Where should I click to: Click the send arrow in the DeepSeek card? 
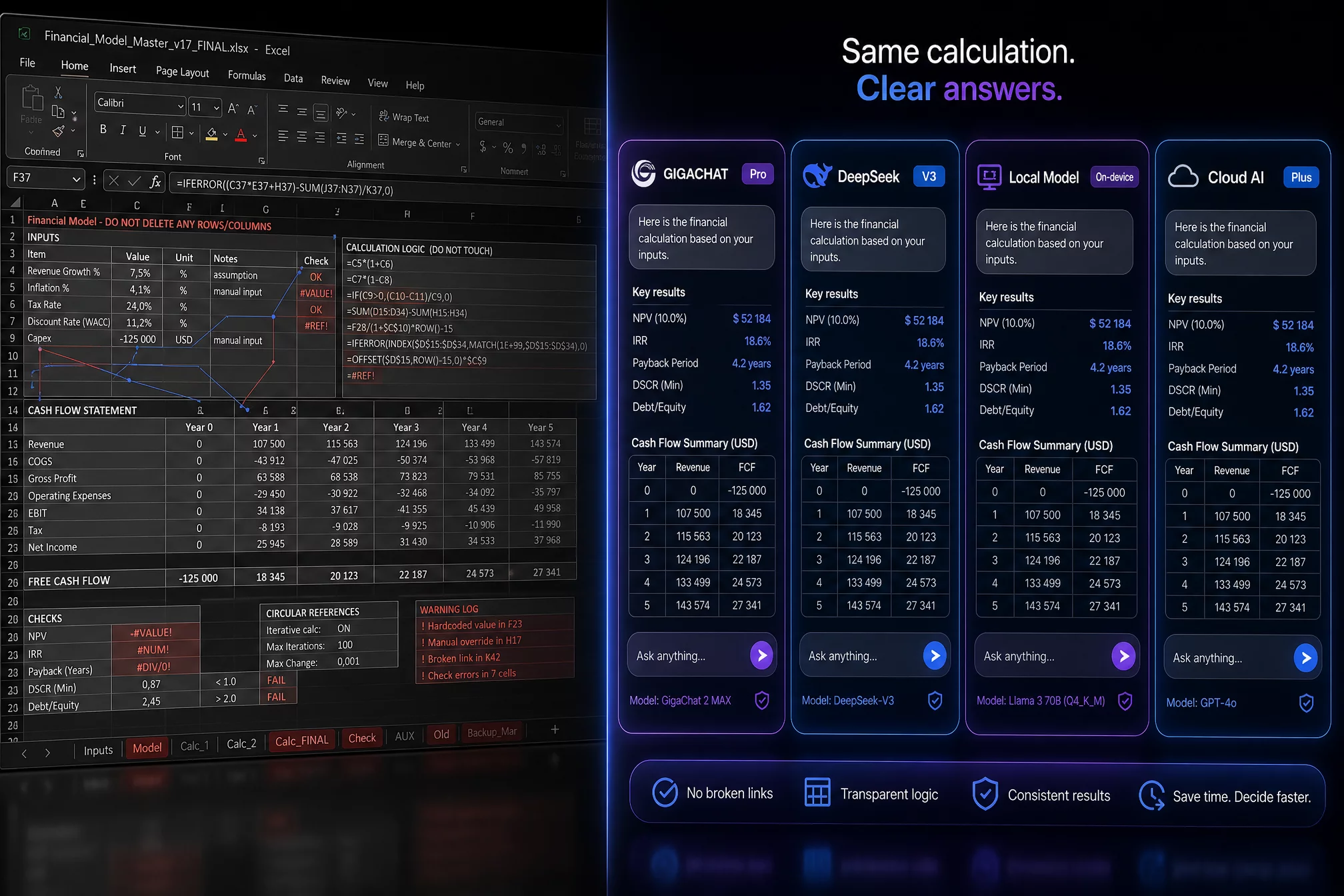point(935,656)
